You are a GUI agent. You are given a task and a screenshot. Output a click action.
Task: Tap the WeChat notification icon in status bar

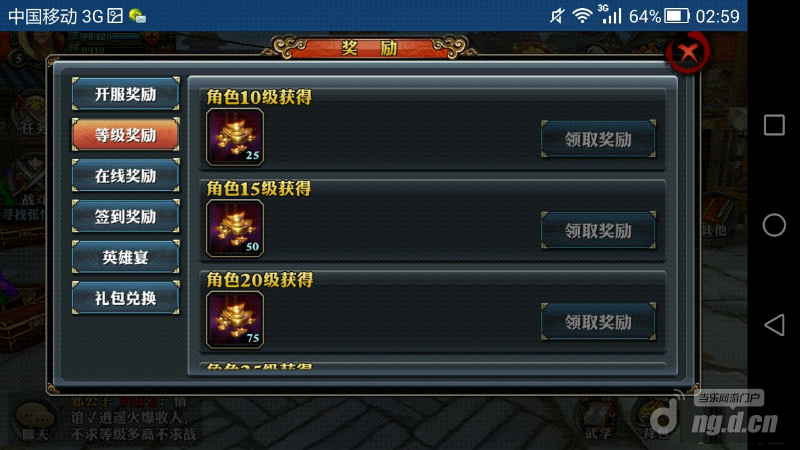(137, 16)
